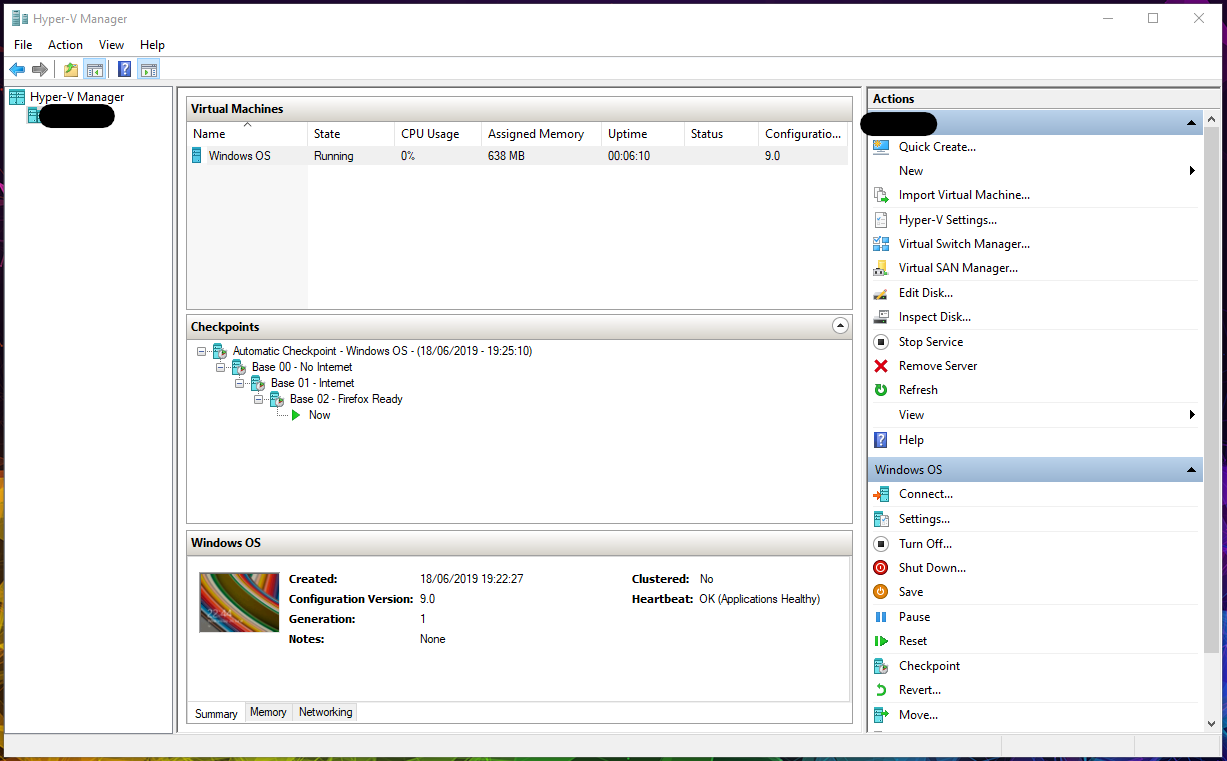The height and width of the screenshot is (761, 1227).
Task: Collapse the Base 01 - Internet node
Action: (240, 383)
